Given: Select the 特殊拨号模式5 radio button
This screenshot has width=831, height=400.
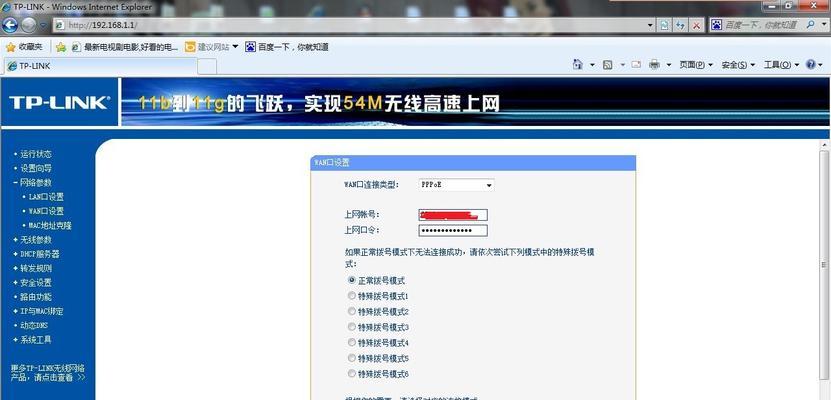Looking at the screenshot, I should click(x=351, y=358).
